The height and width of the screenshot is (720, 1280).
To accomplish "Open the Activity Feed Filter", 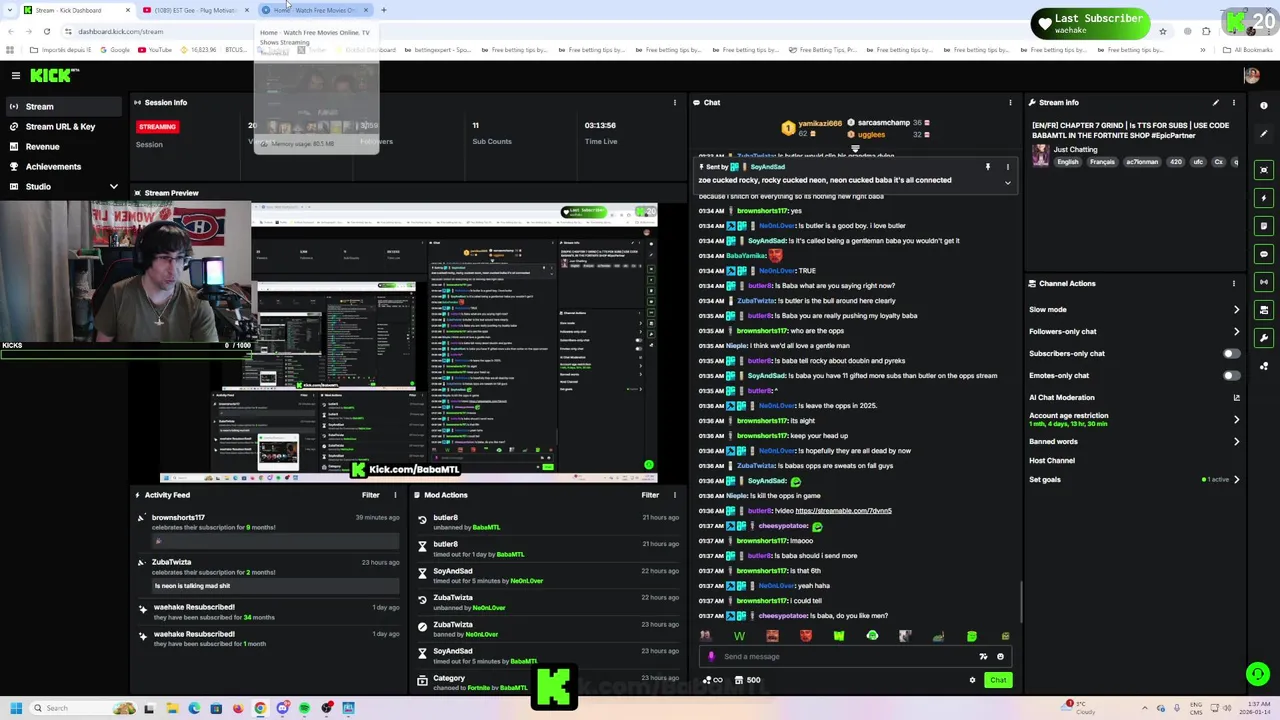I will pos(371,495).
